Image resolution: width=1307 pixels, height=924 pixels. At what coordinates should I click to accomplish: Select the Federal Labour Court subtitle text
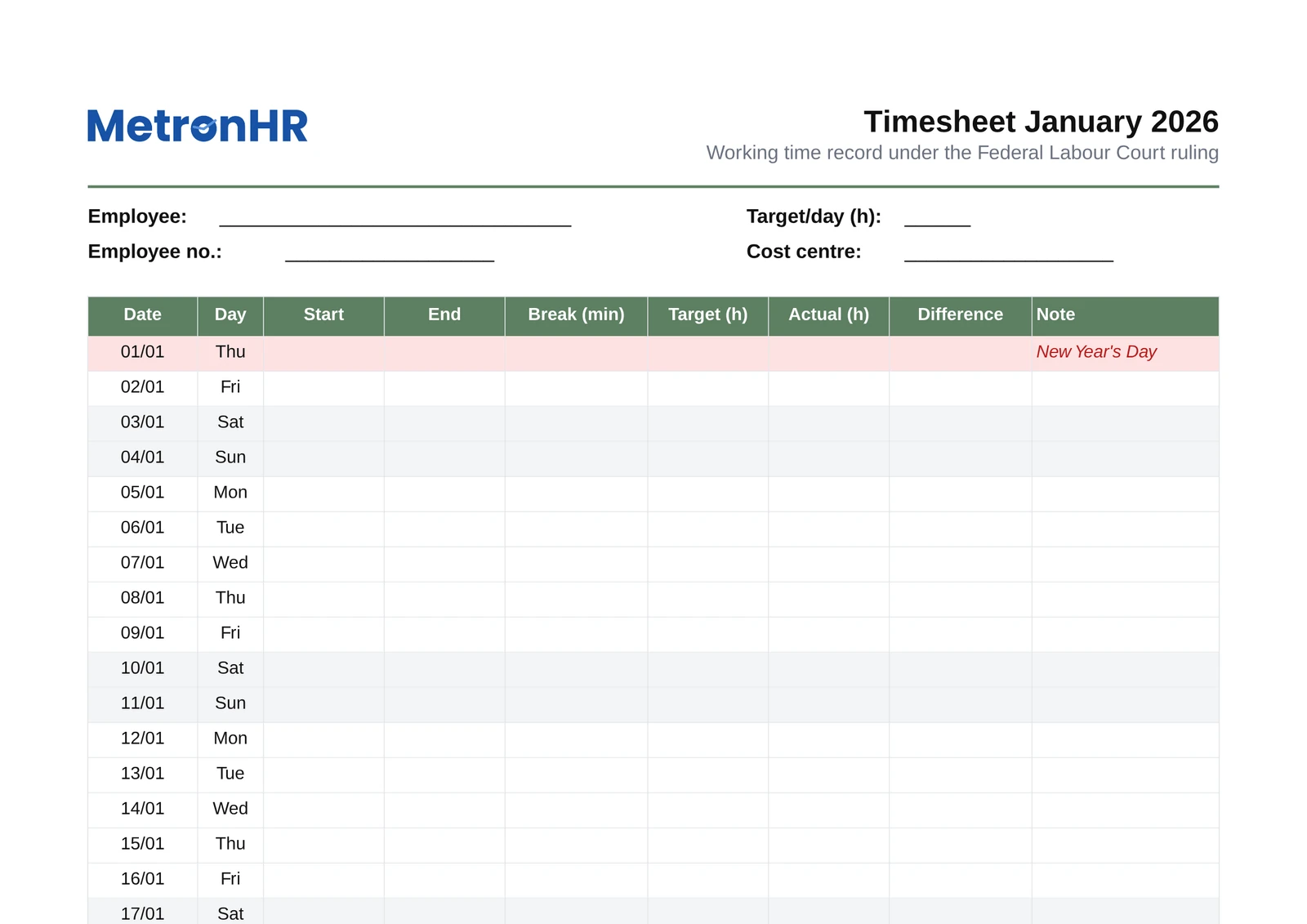coord(962,153)
